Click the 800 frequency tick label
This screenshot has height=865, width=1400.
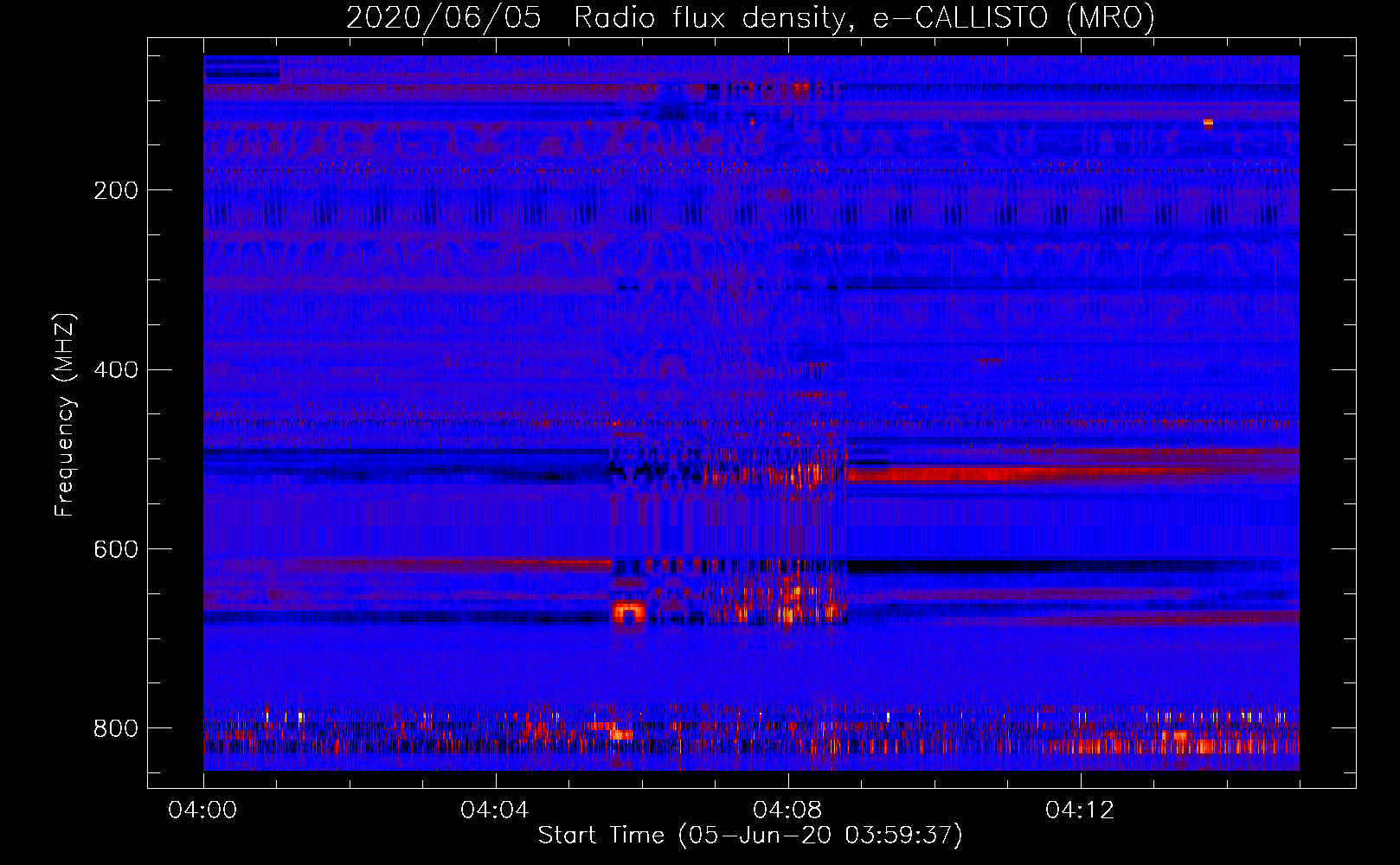pyautogui.click(x=116, y=728)
